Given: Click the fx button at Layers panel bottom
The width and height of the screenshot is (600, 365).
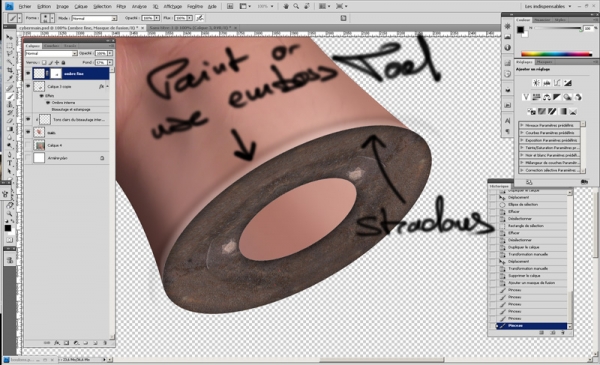Looking at the screenshot, I should [57, 343].
